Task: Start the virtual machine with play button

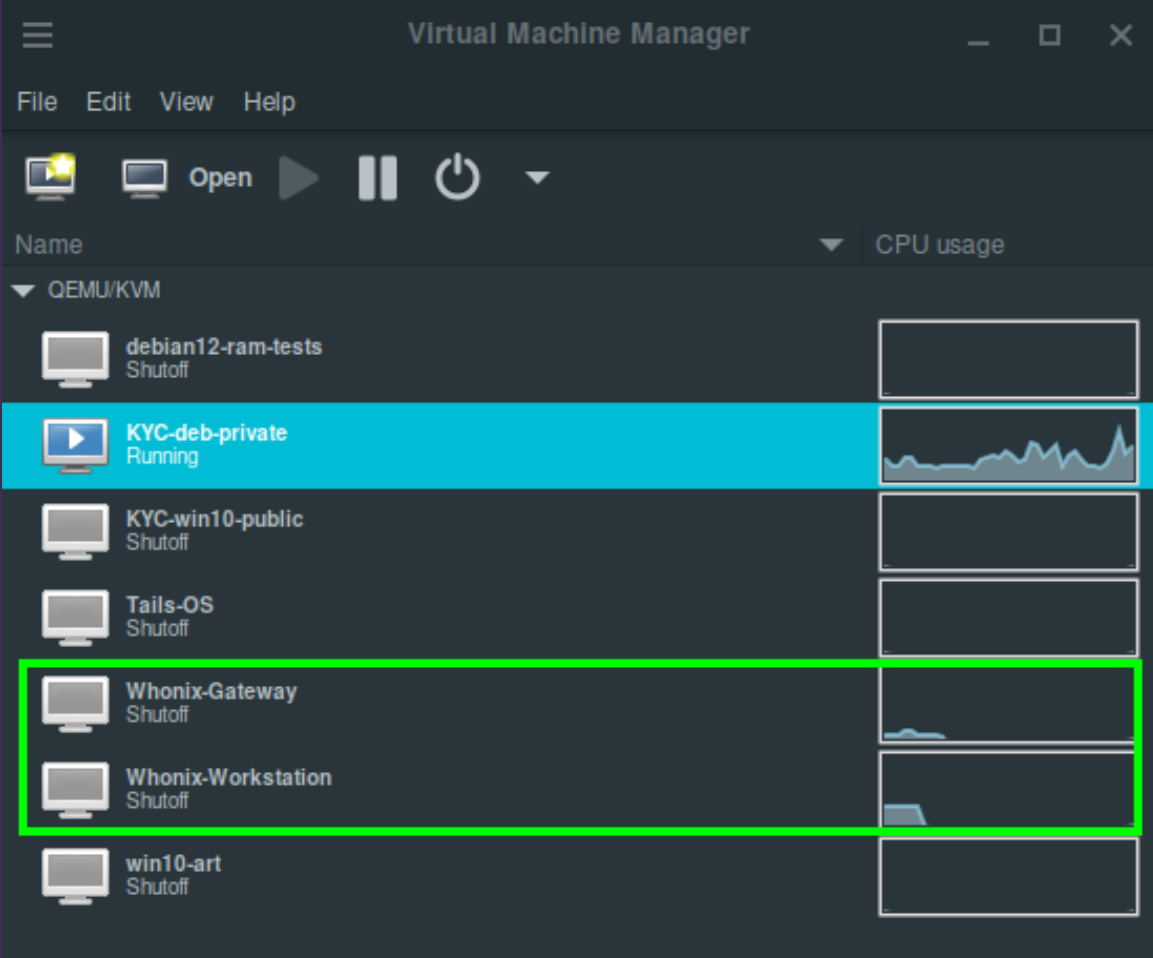Action: point(299,177)
